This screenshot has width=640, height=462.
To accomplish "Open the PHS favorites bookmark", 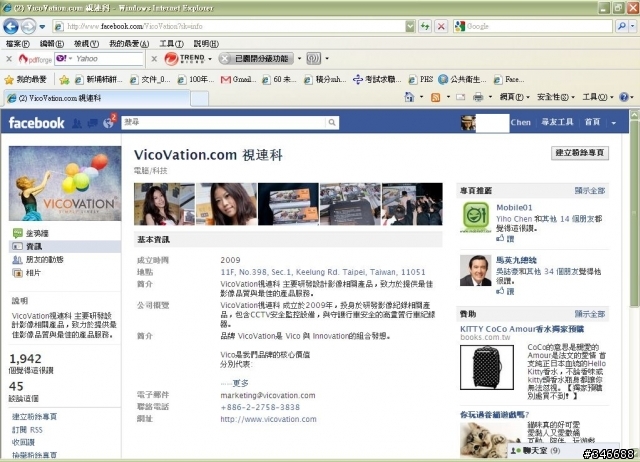I will pos(421,80).
